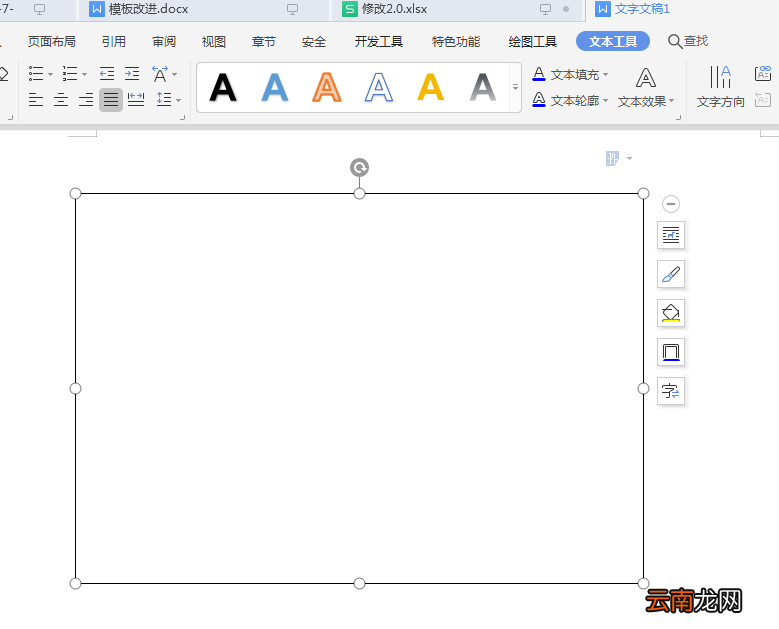Click the shape style brush icon
This screenshot has width=779, height=629.
click(671, 274)
